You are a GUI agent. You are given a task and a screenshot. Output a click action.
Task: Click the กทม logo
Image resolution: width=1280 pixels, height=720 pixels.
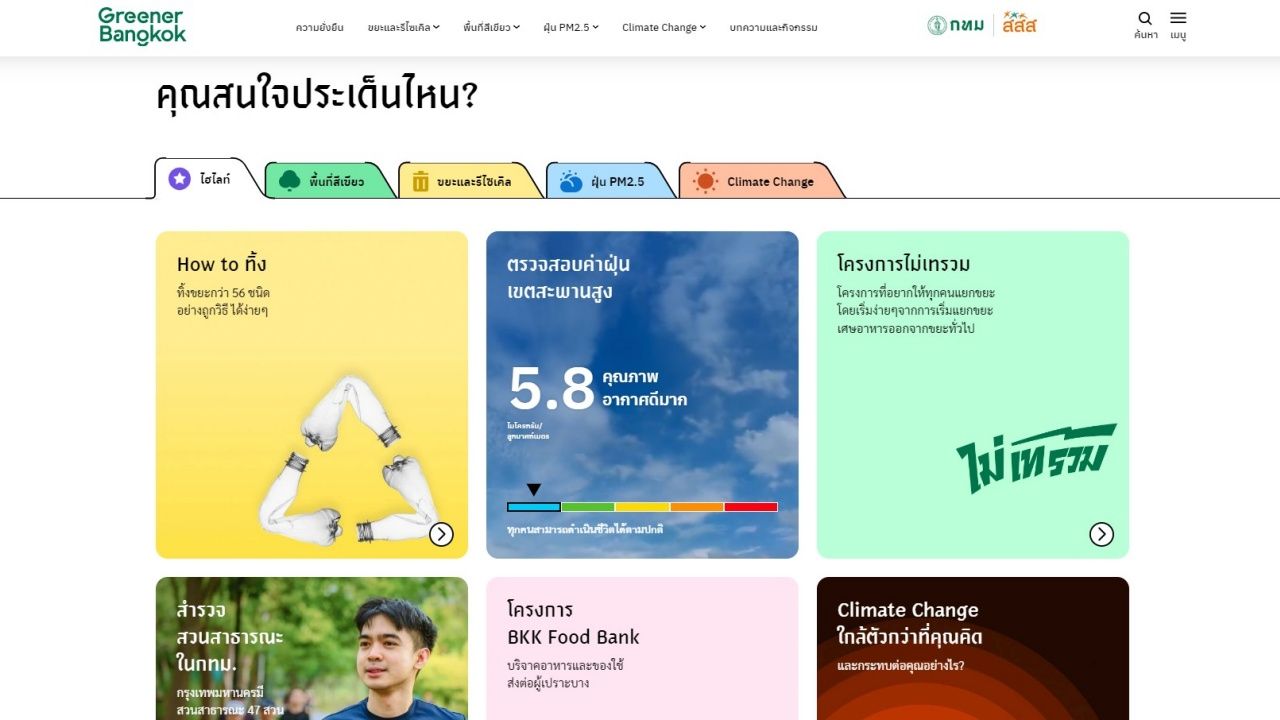click(956, 25)
